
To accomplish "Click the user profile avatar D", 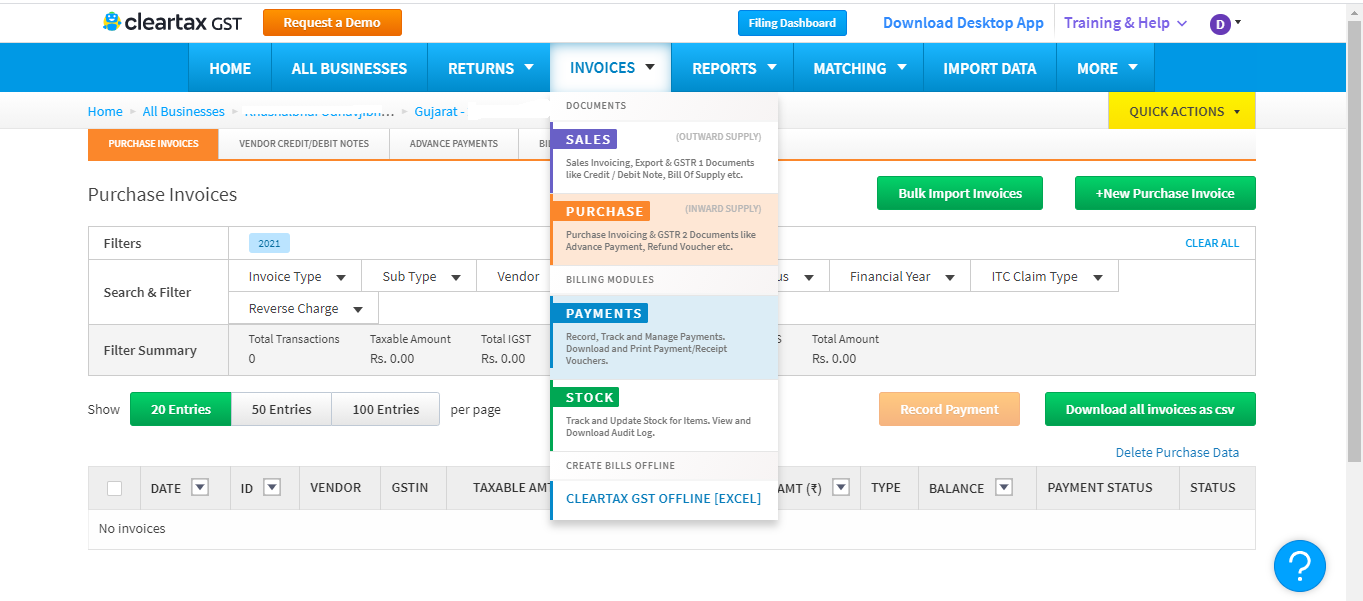I will 1219,24.
